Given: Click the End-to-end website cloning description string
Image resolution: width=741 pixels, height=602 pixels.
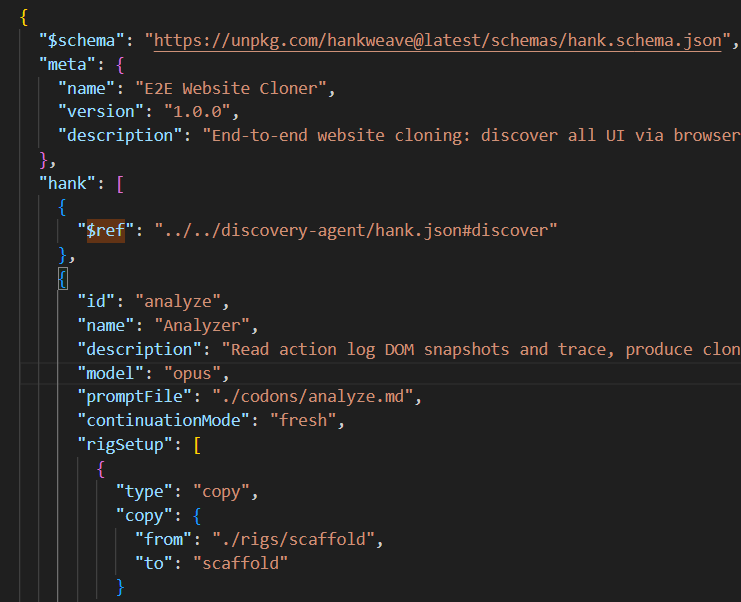Looking at the screenshot, I should (x=471, y=136).
